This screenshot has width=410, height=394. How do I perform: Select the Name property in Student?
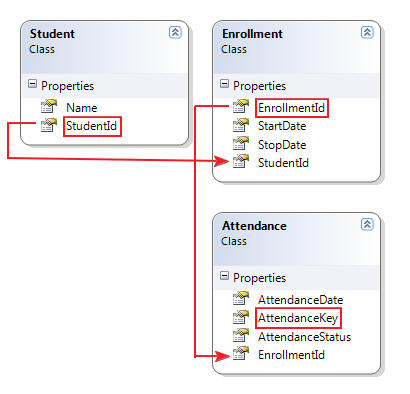click(82, 108)
